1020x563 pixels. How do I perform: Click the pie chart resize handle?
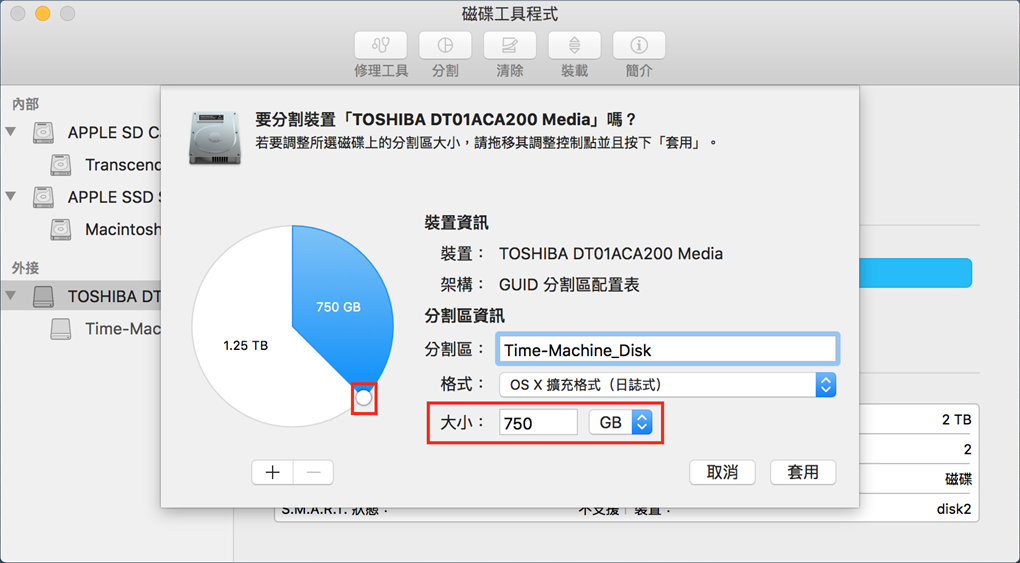click(x=364, y=397)
